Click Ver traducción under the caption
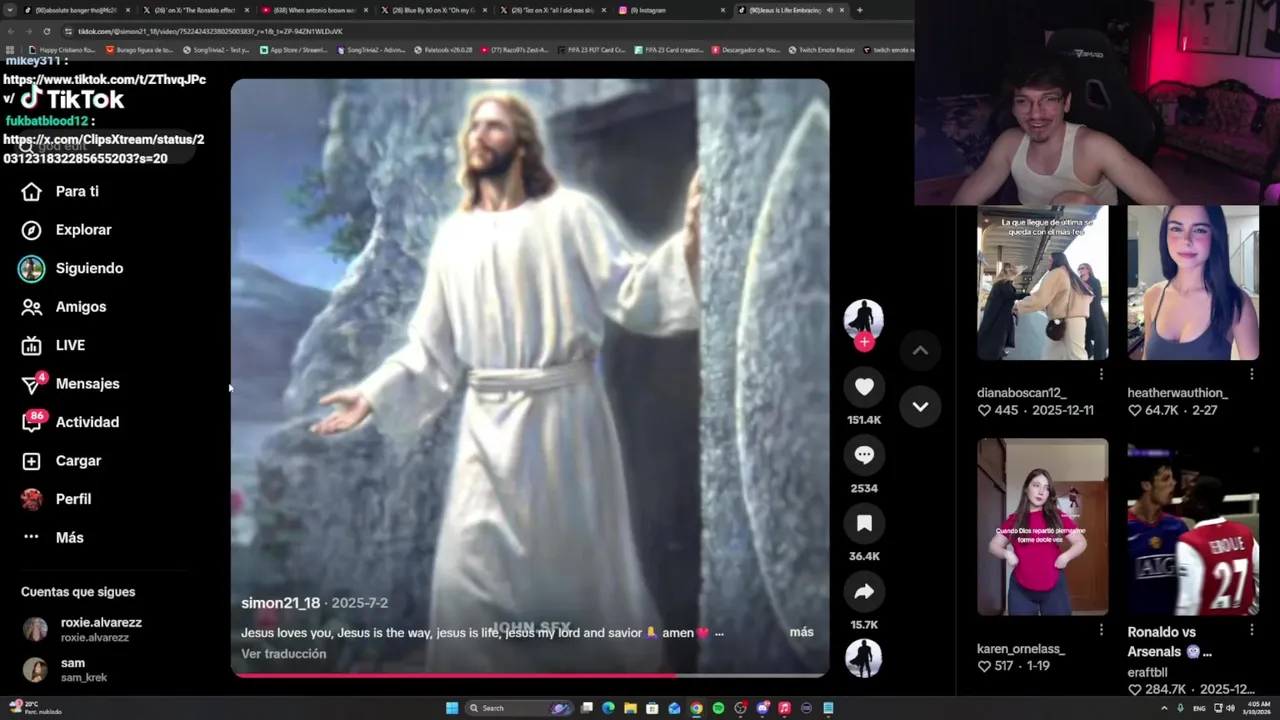 coord(283,654)
